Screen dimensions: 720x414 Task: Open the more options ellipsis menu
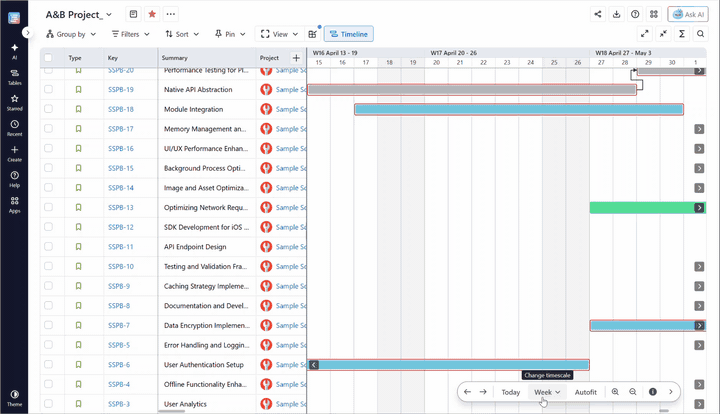tap(171, 14)
